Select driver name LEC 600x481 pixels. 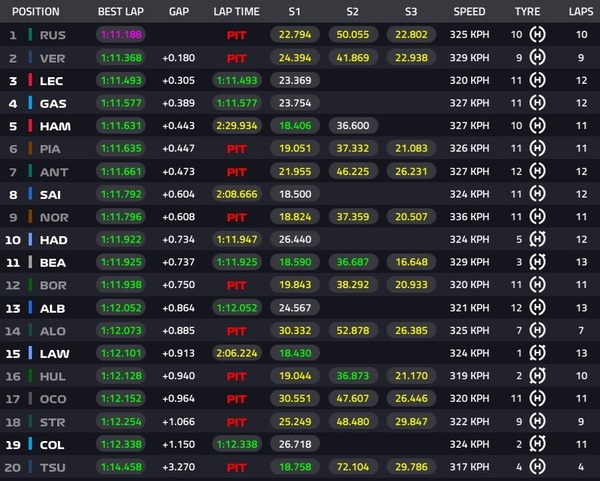pyautogui.click(x=53, y=81)
